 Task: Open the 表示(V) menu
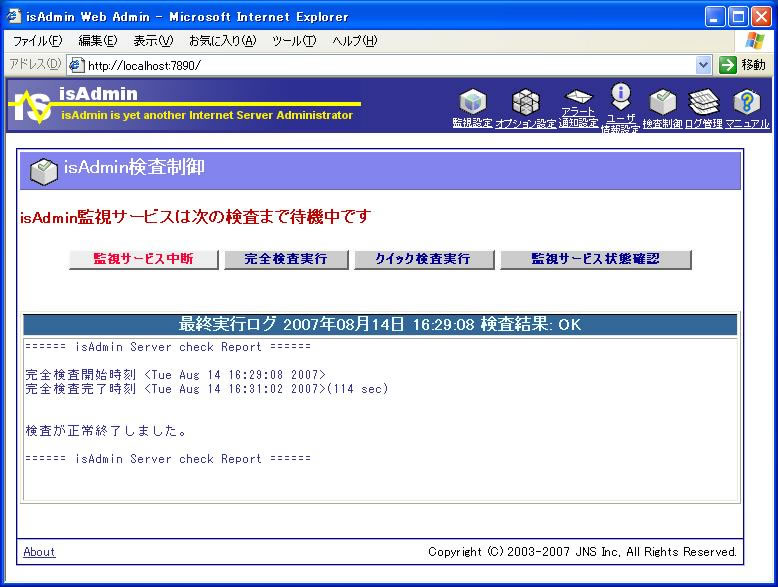tap(153, 41)
